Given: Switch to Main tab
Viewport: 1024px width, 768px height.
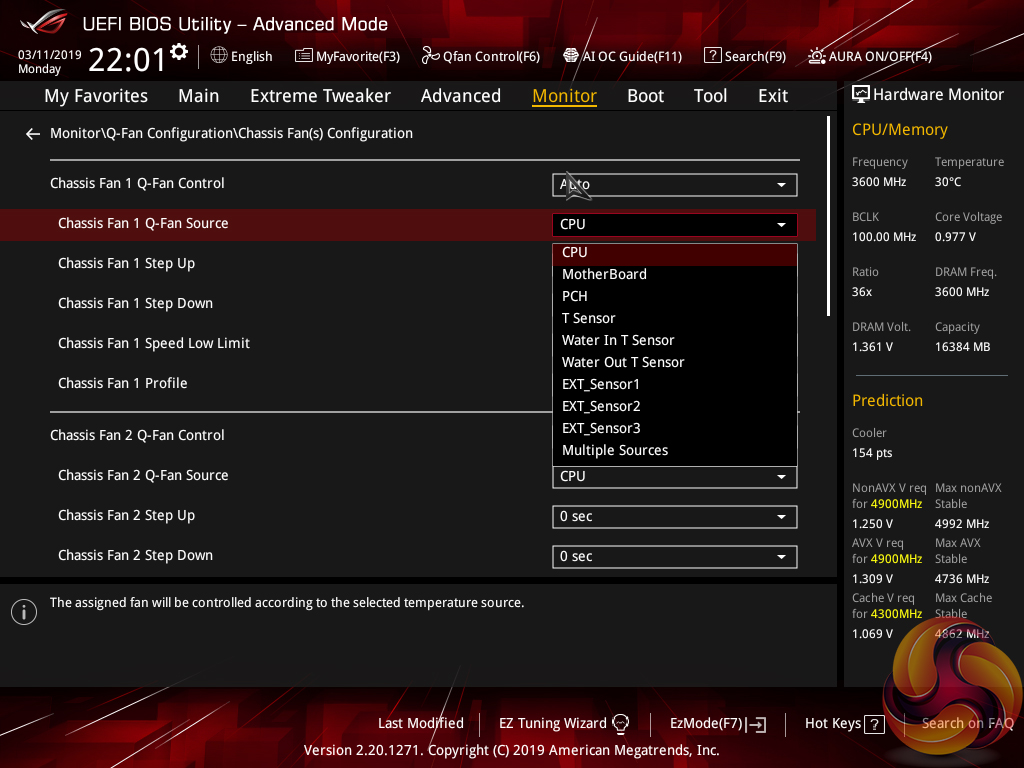Looking at the screenshot, I should [x=199, y=96].
